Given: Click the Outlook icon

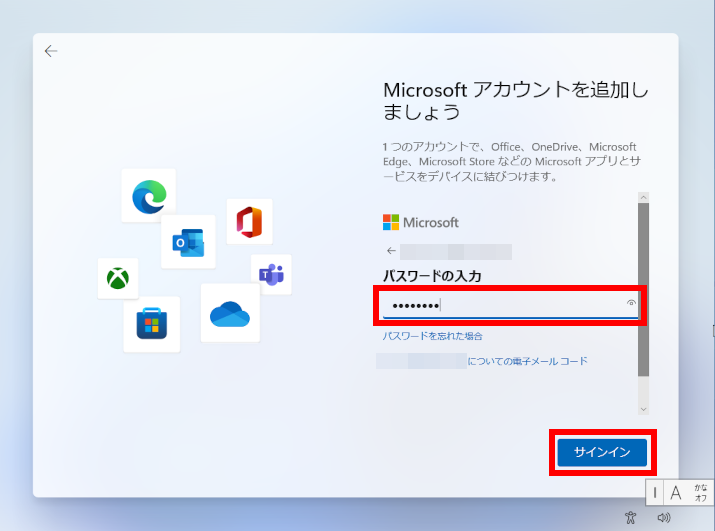Looking at the screenshot, I should pyautogui.click(x=188, y=242).
